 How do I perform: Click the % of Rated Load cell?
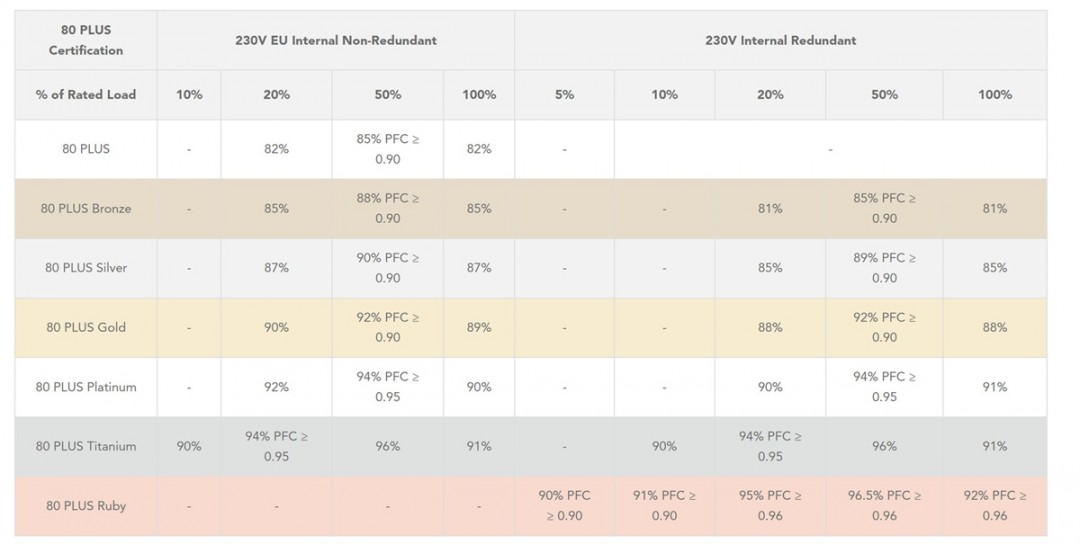[x=86, y=95]
